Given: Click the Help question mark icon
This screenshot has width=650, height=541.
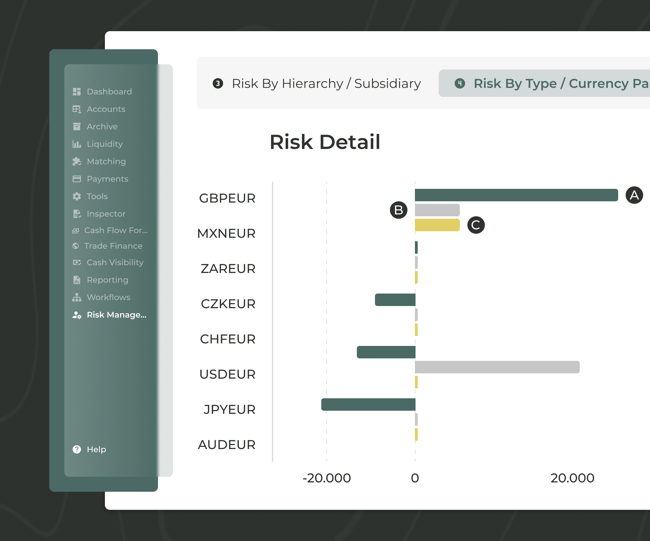Looking at the screenshot, I should (77, 449).
